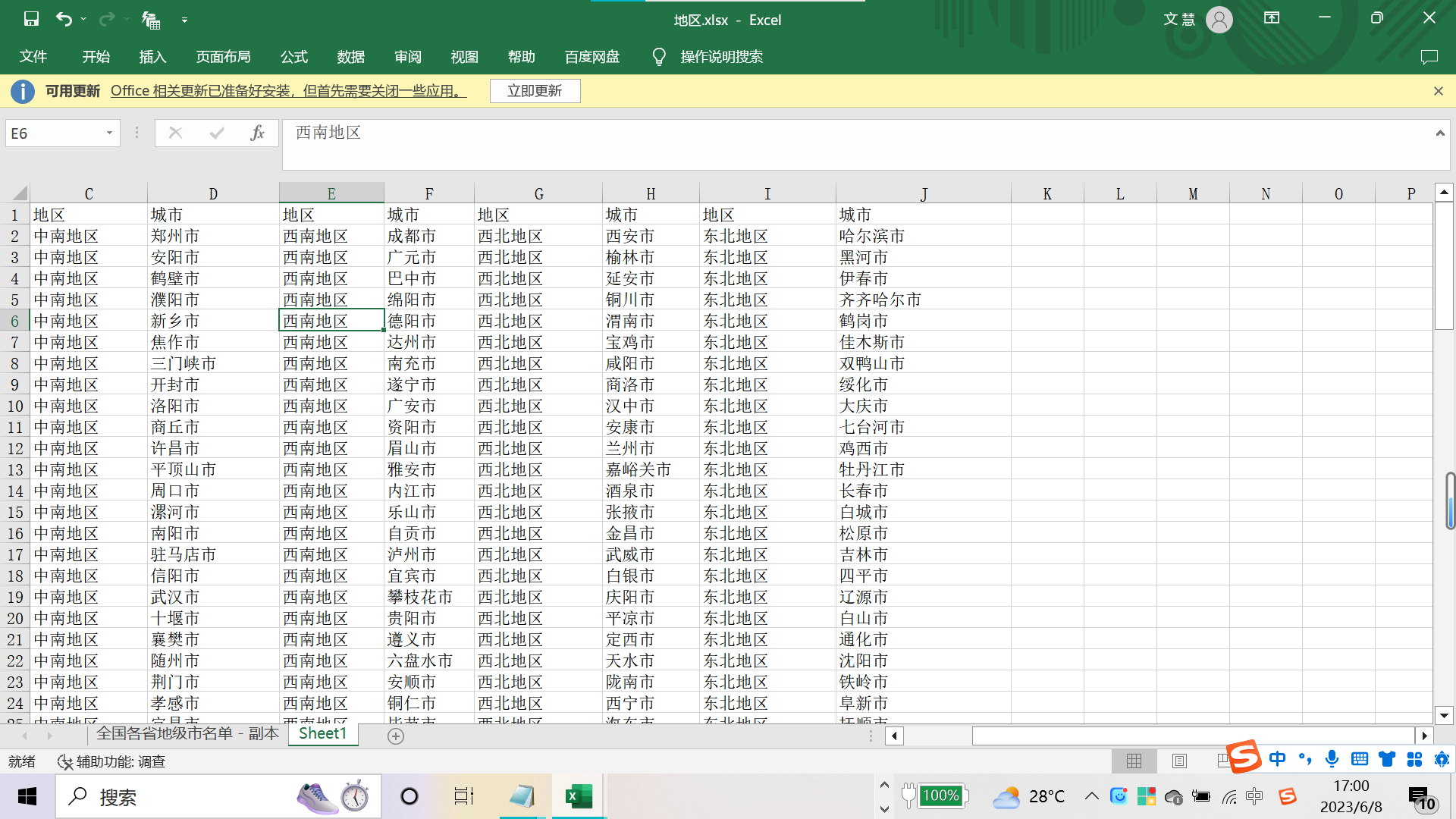This screenshot has width=1456, height=819.
Task: Click the Office update message link
Action: [288, 91]
